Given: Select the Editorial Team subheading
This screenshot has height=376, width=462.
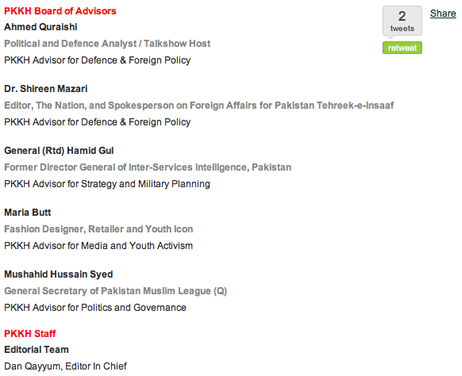Looking at the screenshot, I should click(36, 350).
